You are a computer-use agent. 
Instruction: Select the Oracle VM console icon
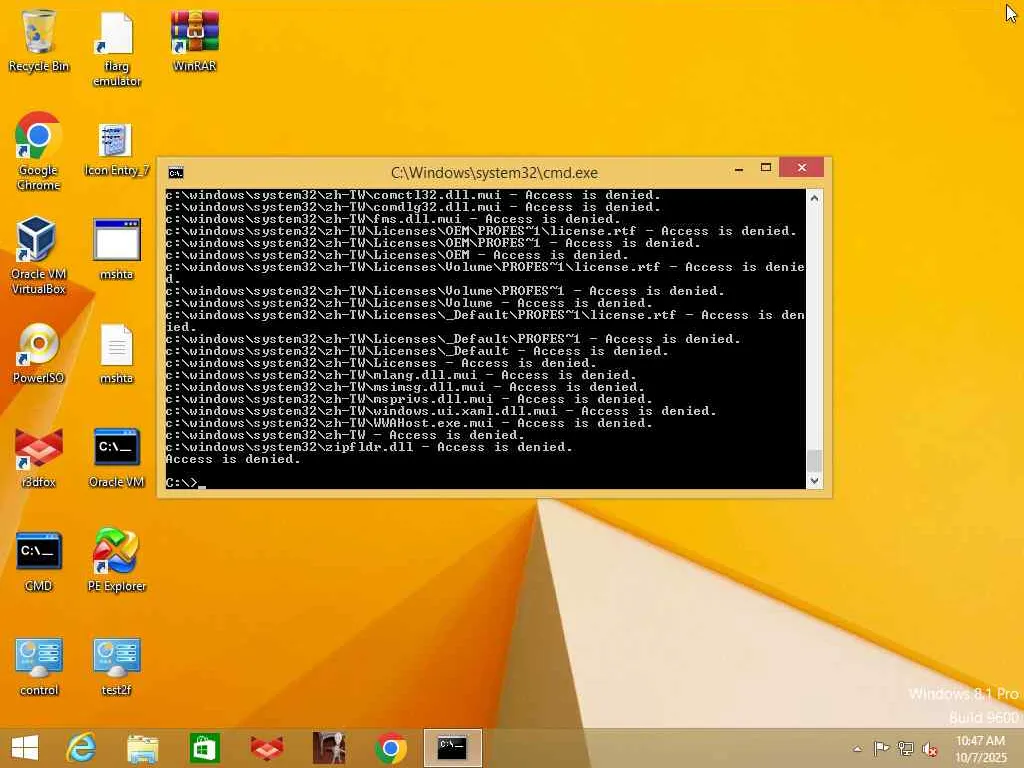[116, 457]
